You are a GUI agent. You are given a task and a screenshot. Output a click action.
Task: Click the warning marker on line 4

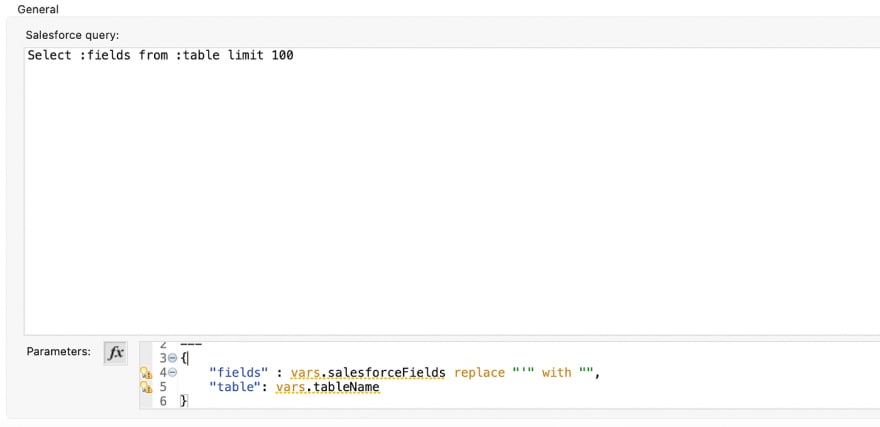(146, 373)
